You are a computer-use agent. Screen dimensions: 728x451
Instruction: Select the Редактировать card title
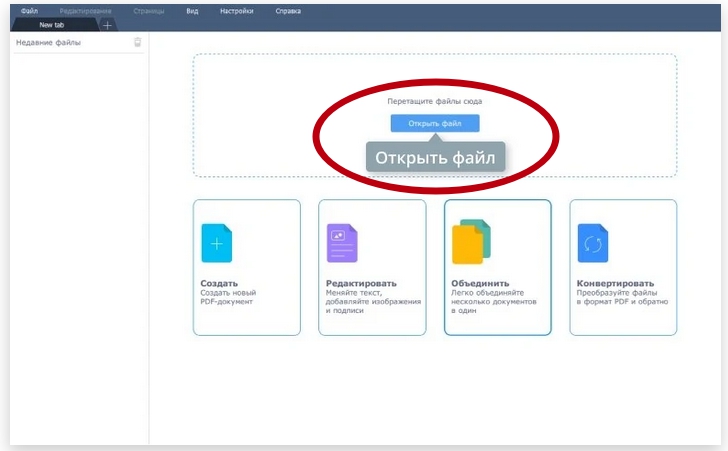point(361,283)
